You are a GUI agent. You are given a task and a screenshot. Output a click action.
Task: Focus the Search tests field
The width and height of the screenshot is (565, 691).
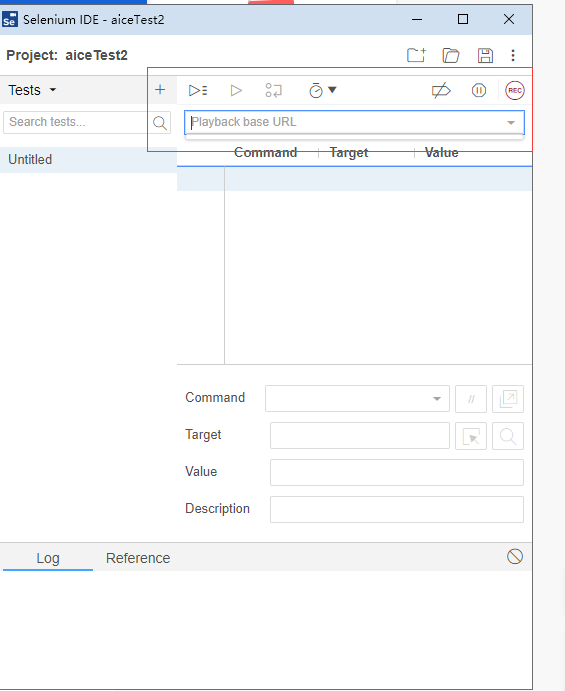click(x=75, y=122)
